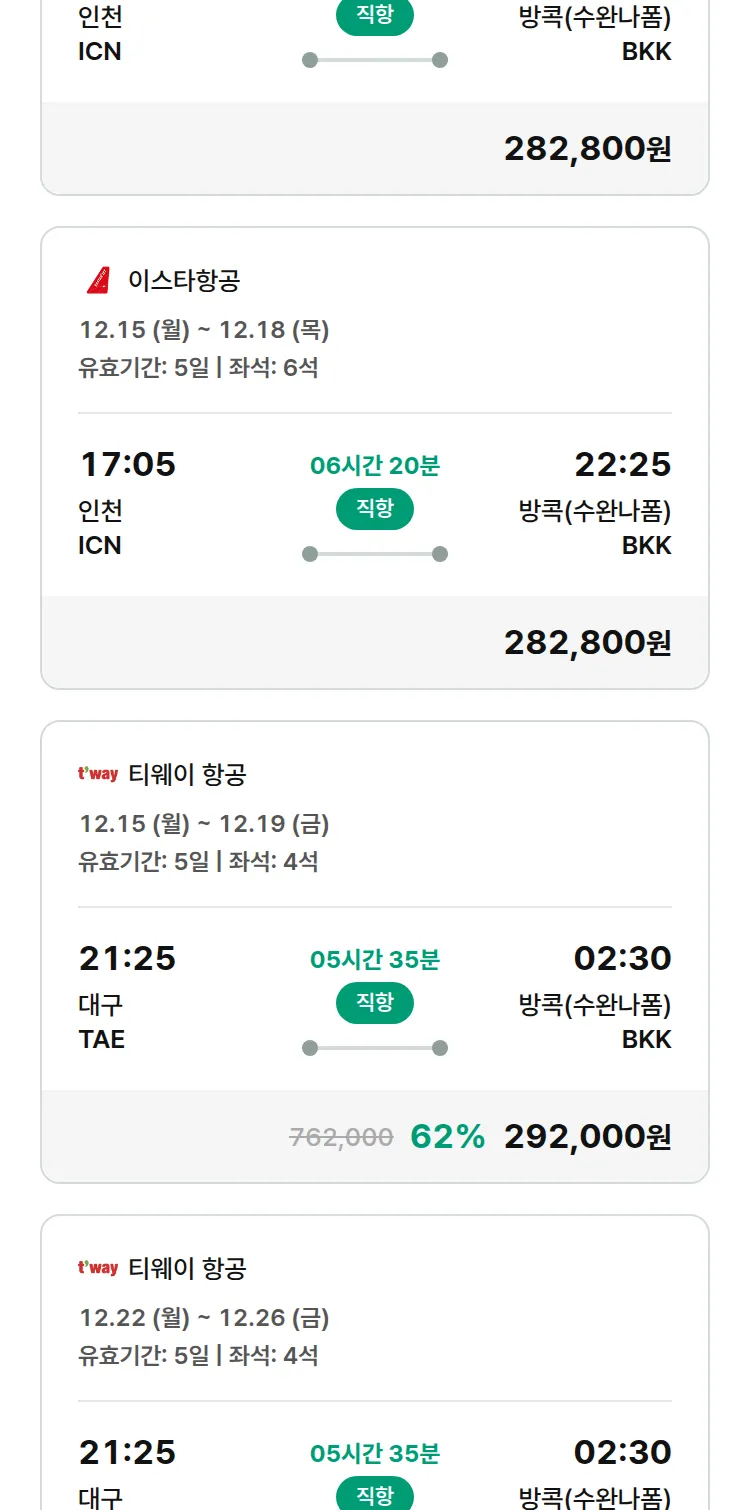750x1510 pixels.
Task: Click the 유효기간: 5일 | 좌석: 6석 info line
Action: pos(198,368)
